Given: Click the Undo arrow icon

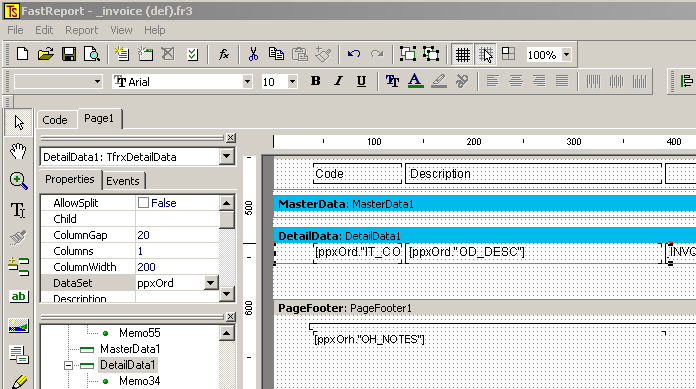Looking at the screenshot, I should pyautogui.click(x=354, y=54).
